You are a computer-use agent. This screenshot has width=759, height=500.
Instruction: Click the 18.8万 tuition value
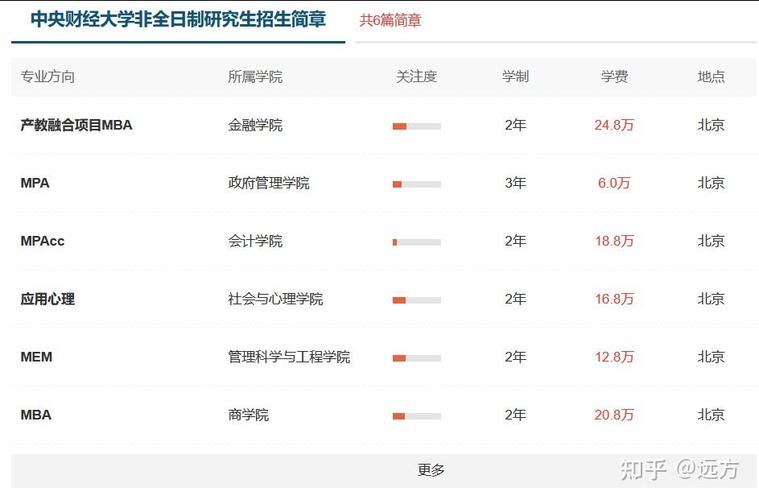point(614,241)
